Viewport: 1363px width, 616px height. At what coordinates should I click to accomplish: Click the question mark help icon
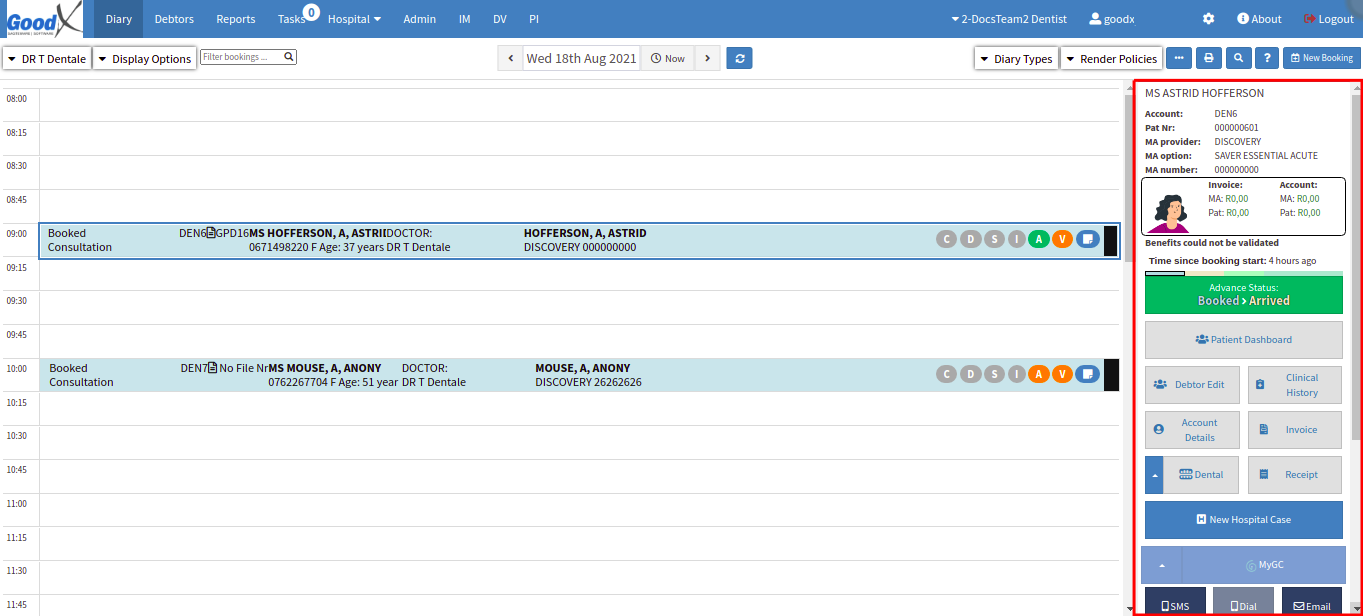[x=1267, y=59]
